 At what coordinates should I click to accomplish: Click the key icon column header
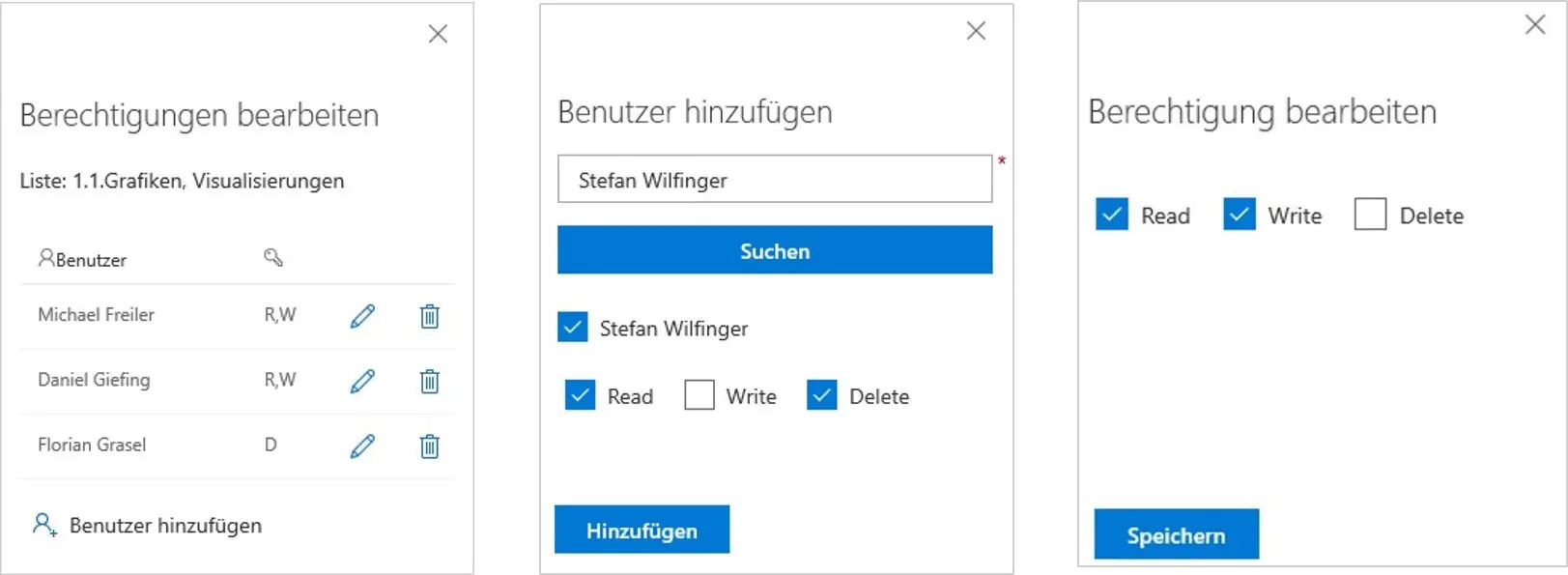[x=273, y=257]
